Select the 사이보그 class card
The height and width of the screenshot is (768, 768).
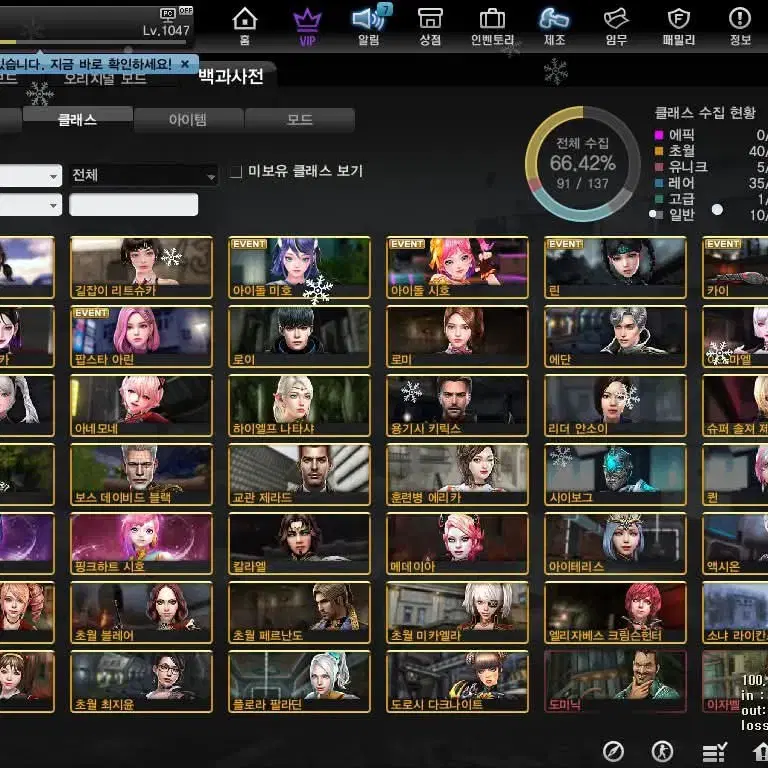pyautogui.click(x=615, y=475)
